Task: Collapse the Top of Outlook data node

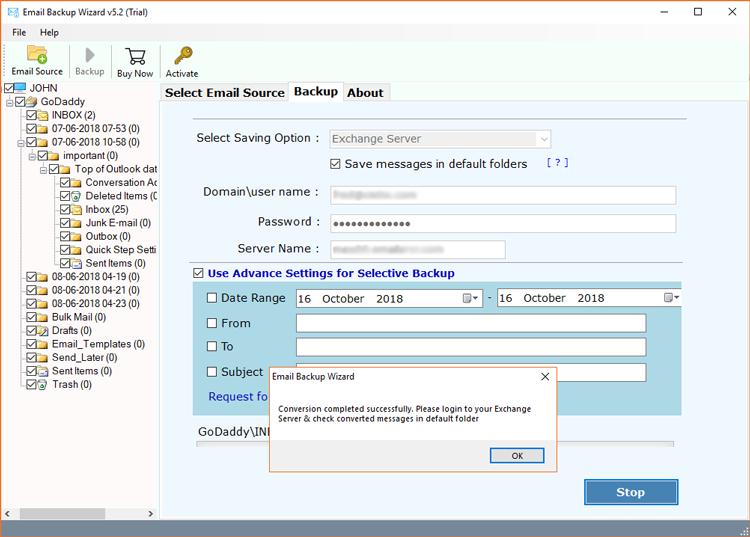Action: (43, 170)
